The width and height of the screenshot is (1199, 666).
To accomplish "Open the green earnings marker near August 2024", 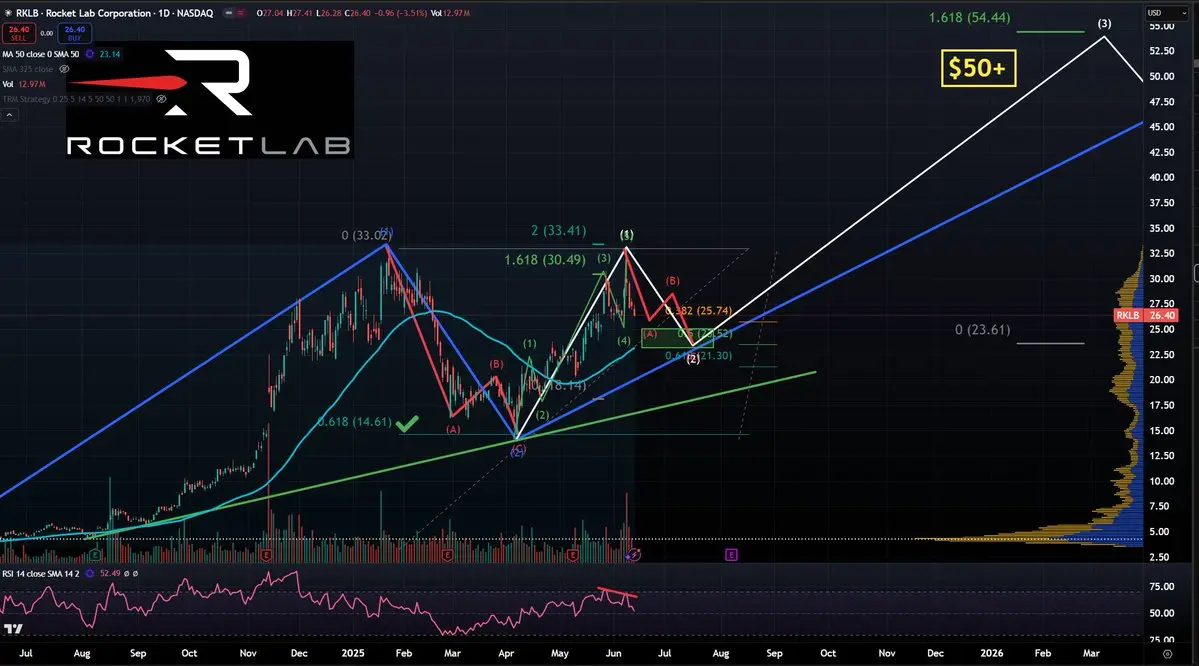I will point(95,554).
